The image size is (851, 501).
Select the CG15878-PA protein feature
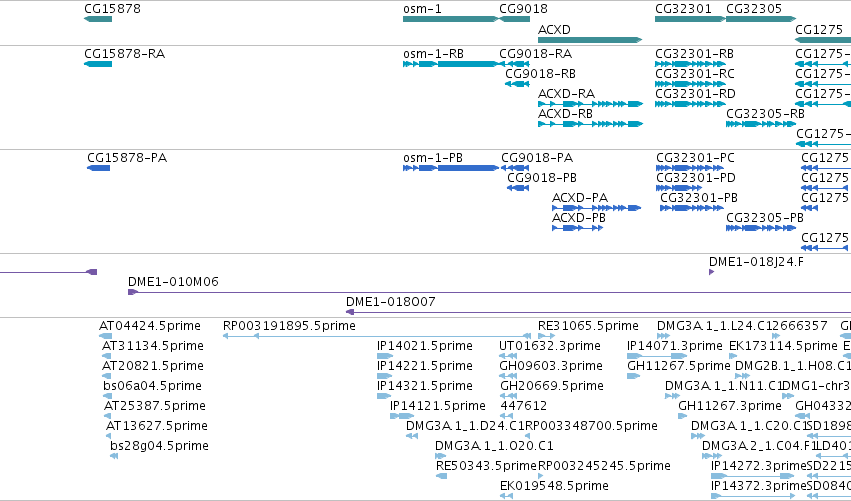(98, 168)
